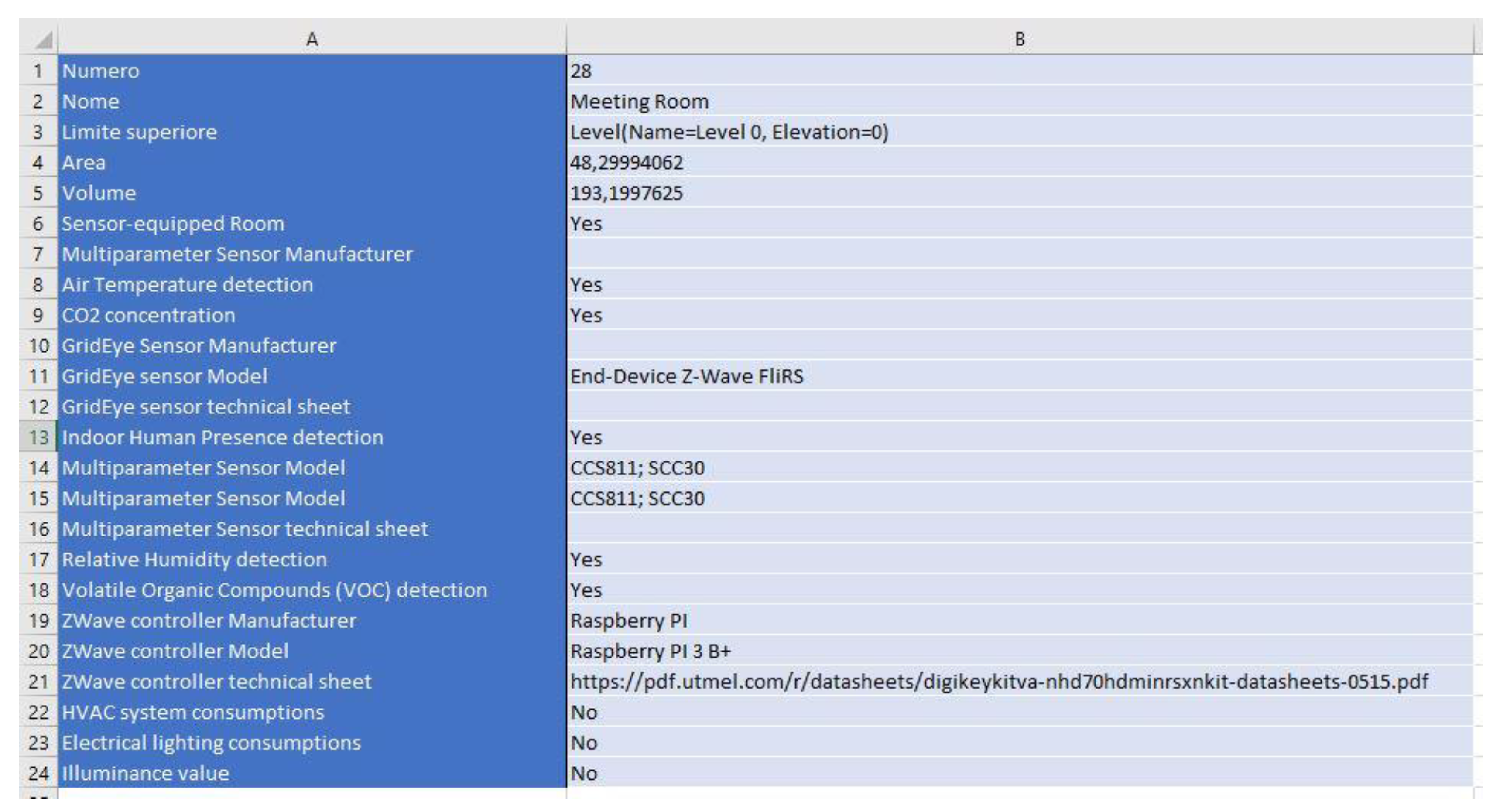Select the empty GridEye Sensor Manufacturer value cell
Viewport: 1493px width, 812px height.
click(695, 346)
